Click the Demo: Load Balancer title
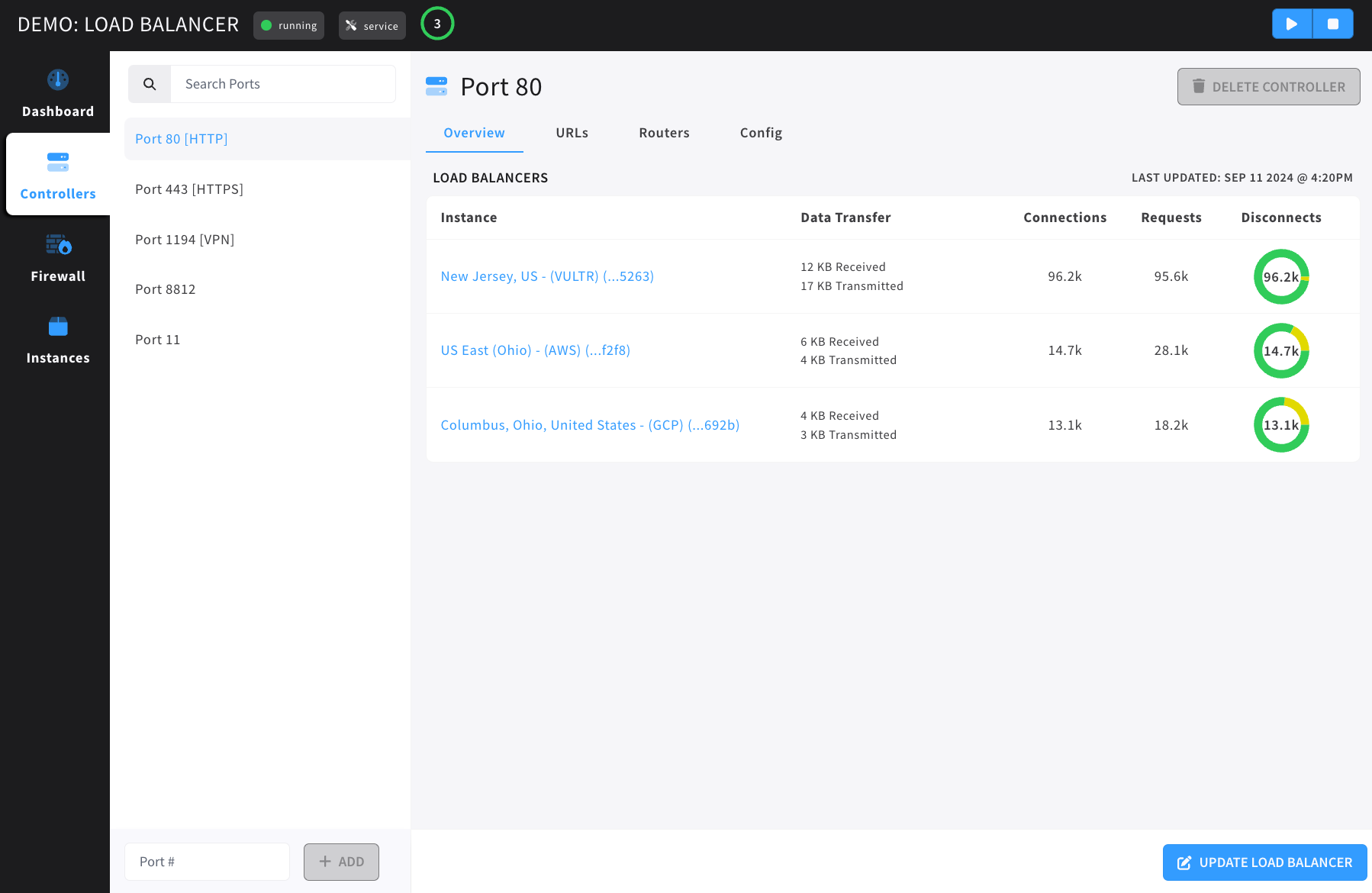The width and height of the screenshot is (1372, 893). (x=128, y=24)
